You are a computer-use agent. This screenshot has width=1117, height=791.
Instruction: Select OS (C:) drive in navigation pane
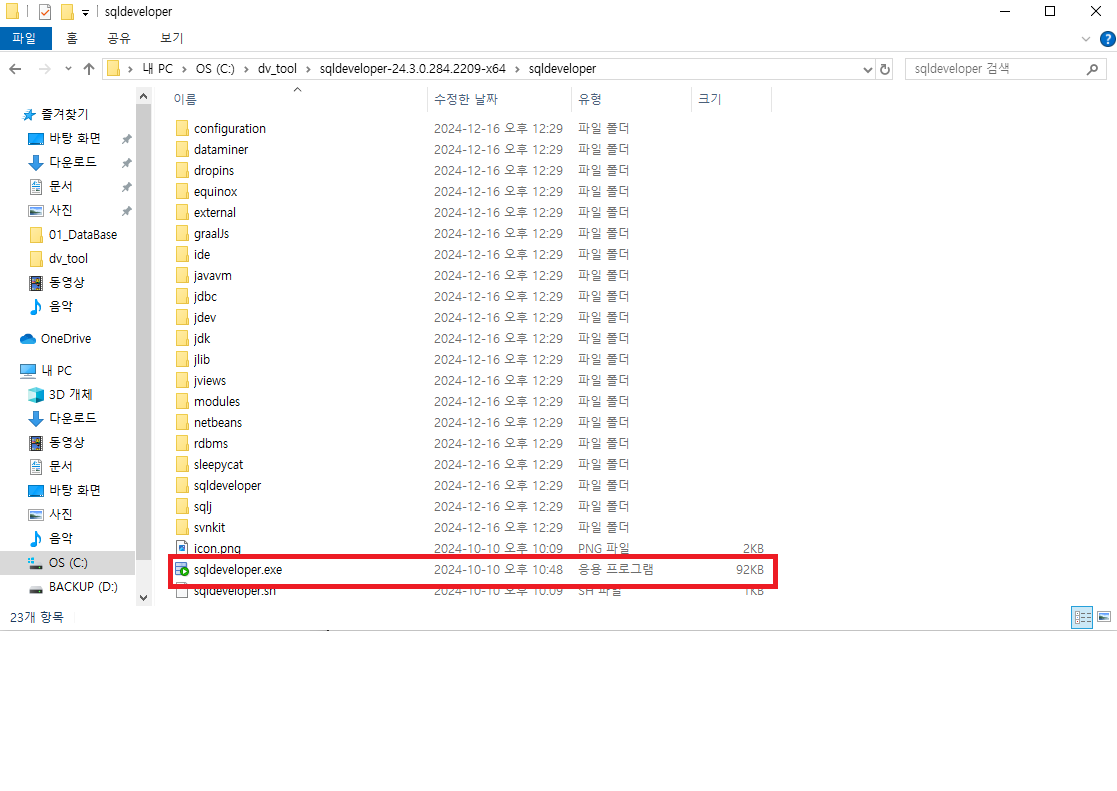click(68, 563)
